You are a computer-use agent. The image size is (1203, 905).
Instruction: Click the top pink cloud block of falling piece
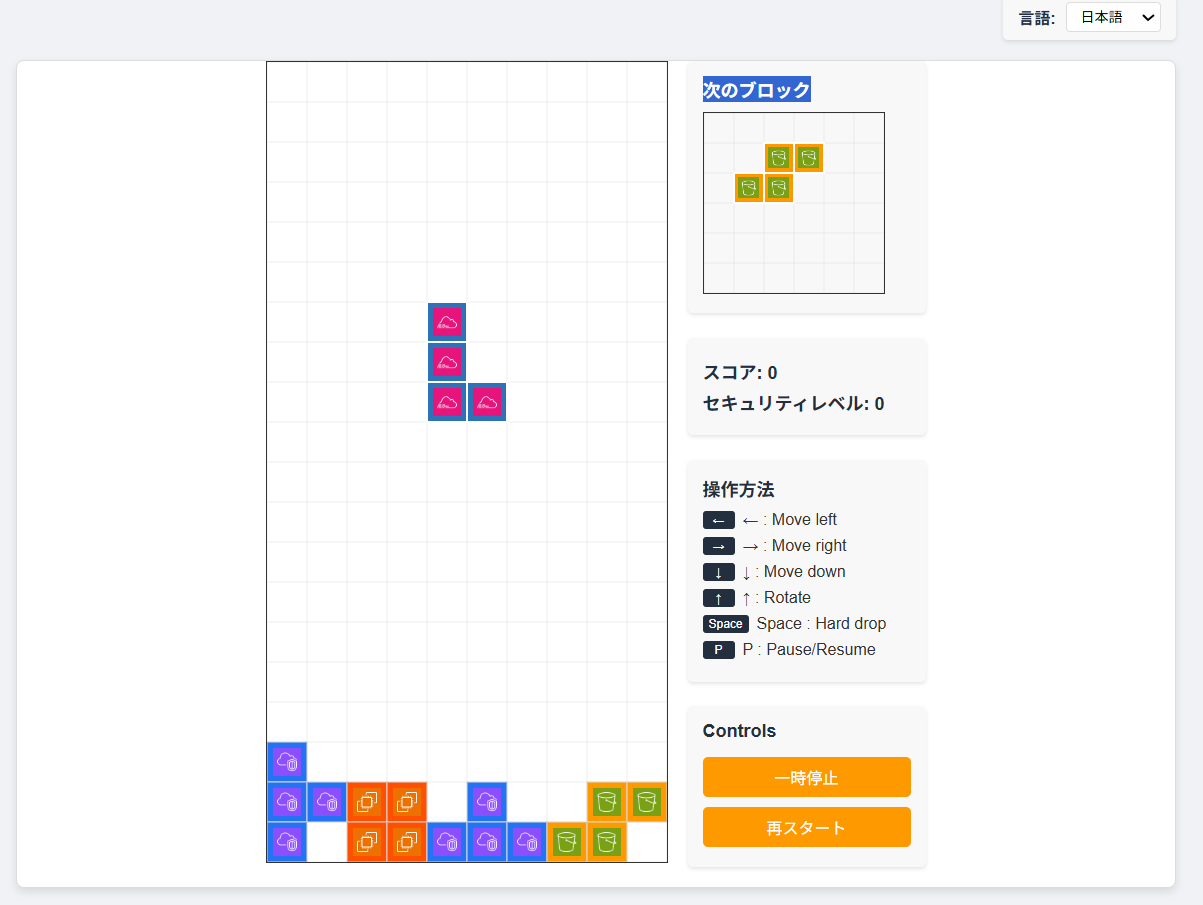click(x=447, y=322)
